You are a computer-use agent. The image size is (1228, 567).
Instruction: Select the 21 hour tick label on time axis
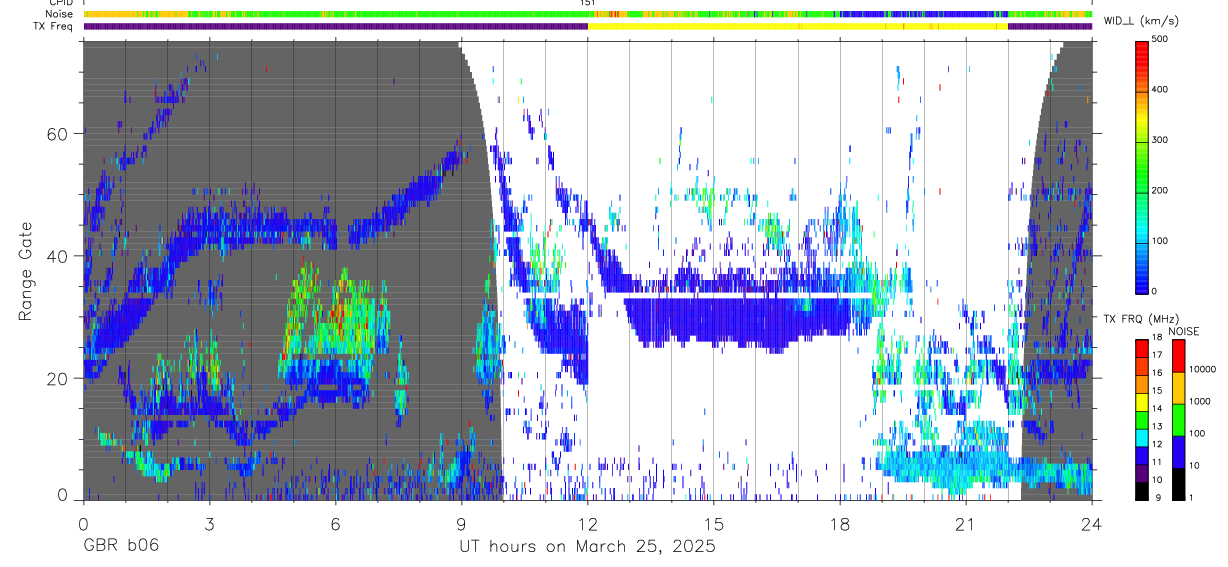pyautogui.click(x=966, y=524)
